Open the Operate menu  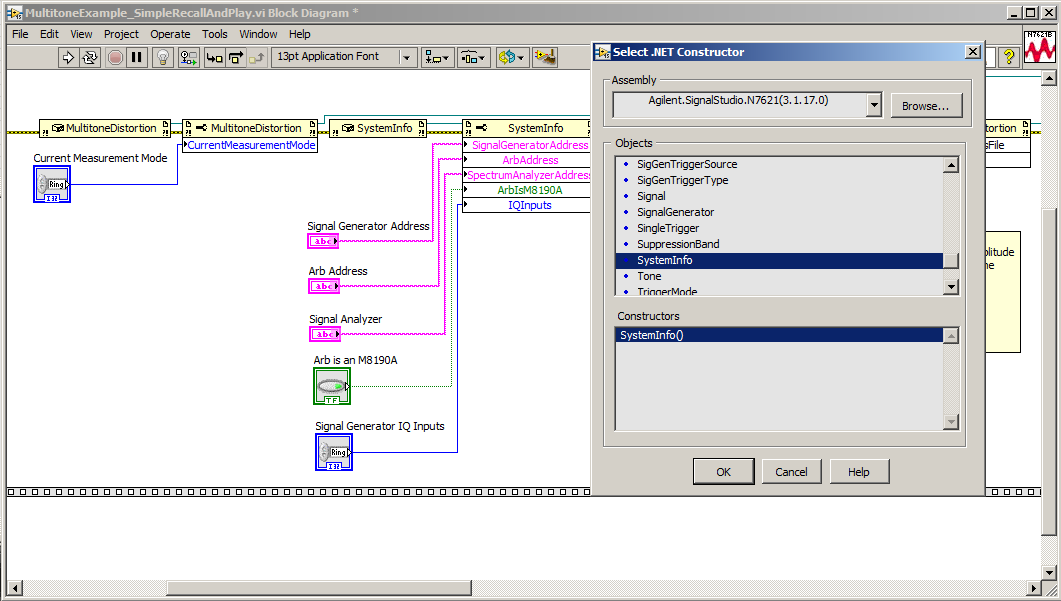(x=171, y=34)
